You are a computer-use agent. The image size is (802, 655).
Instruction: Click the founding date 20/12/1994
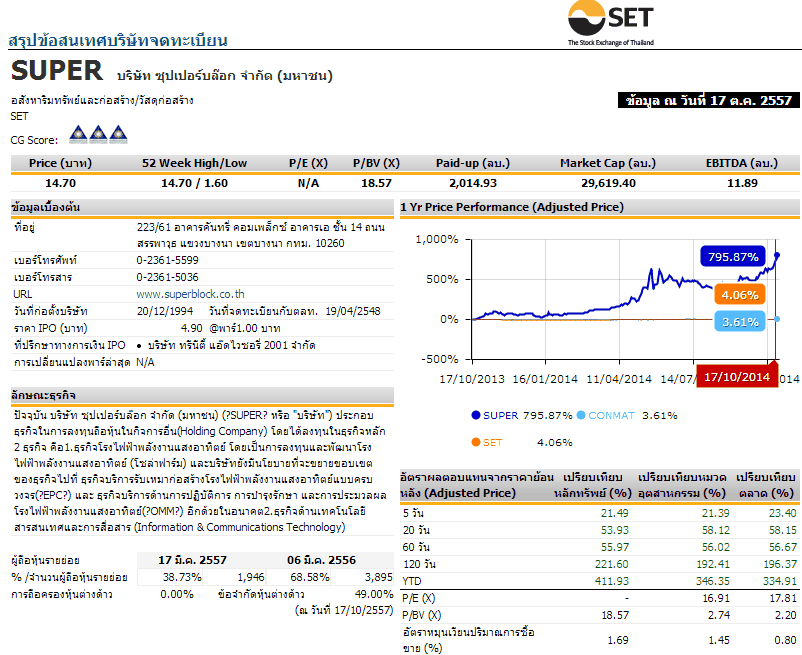pos(165,311)
